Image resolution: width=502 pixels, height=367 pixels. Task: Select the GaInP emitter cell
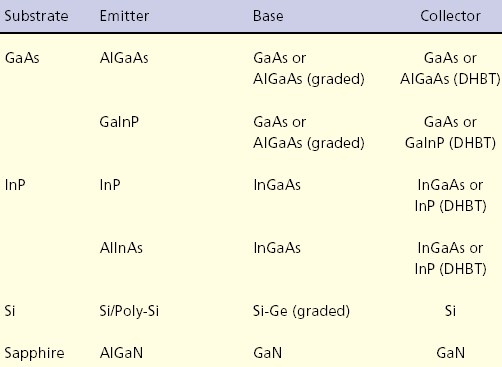click(x=119, y=122)
